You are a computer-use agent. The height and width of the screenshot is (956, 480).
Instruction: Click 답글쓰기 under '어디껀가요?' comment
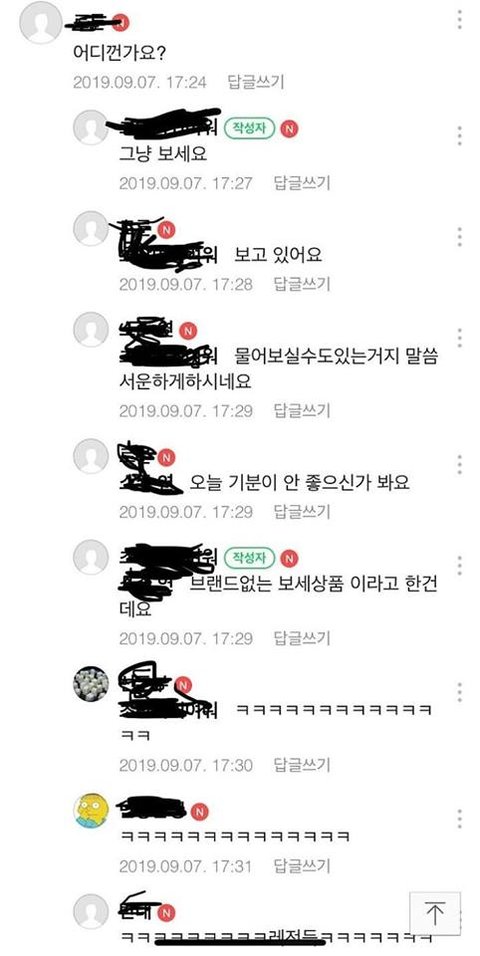point(256,82)
